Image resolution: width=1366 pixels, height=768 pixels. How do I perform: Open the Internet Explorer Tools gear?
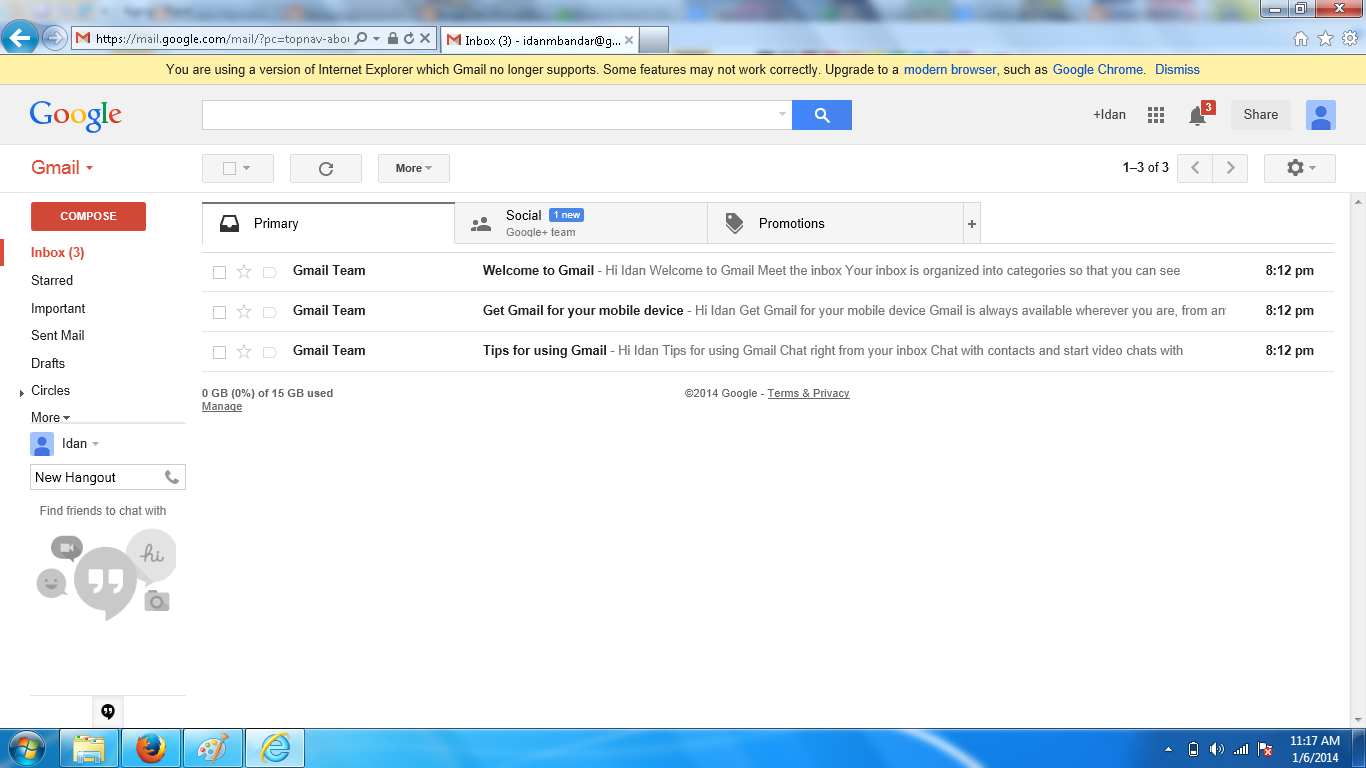(x=1350, y=39)
